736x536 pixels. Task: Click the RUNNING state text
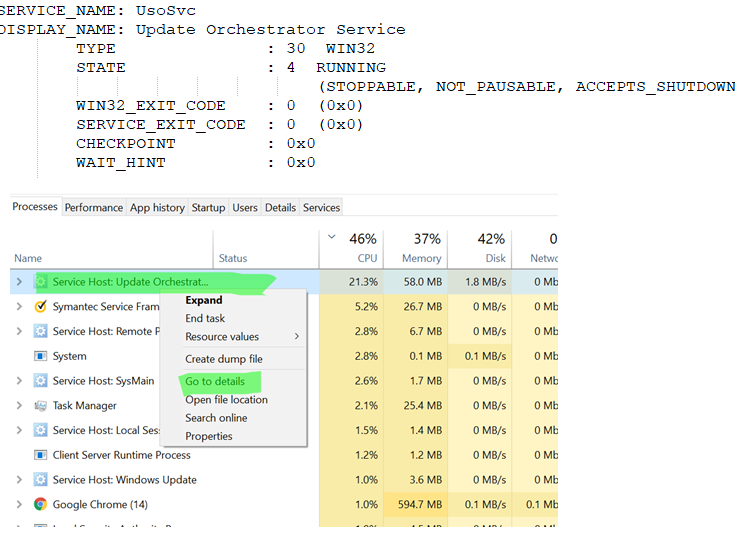tap(351, 68)
